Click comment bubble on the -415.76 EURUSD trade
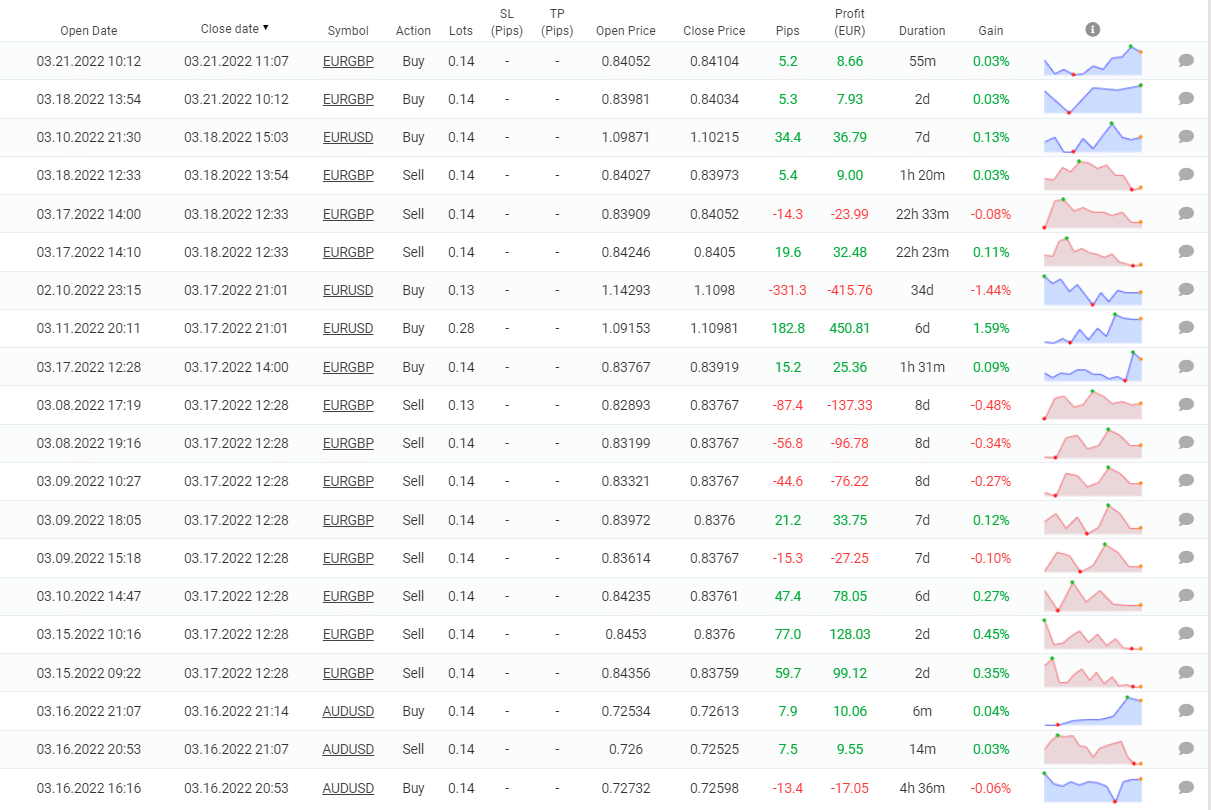Screen dimensions: 1211x810 (1186, 290)
